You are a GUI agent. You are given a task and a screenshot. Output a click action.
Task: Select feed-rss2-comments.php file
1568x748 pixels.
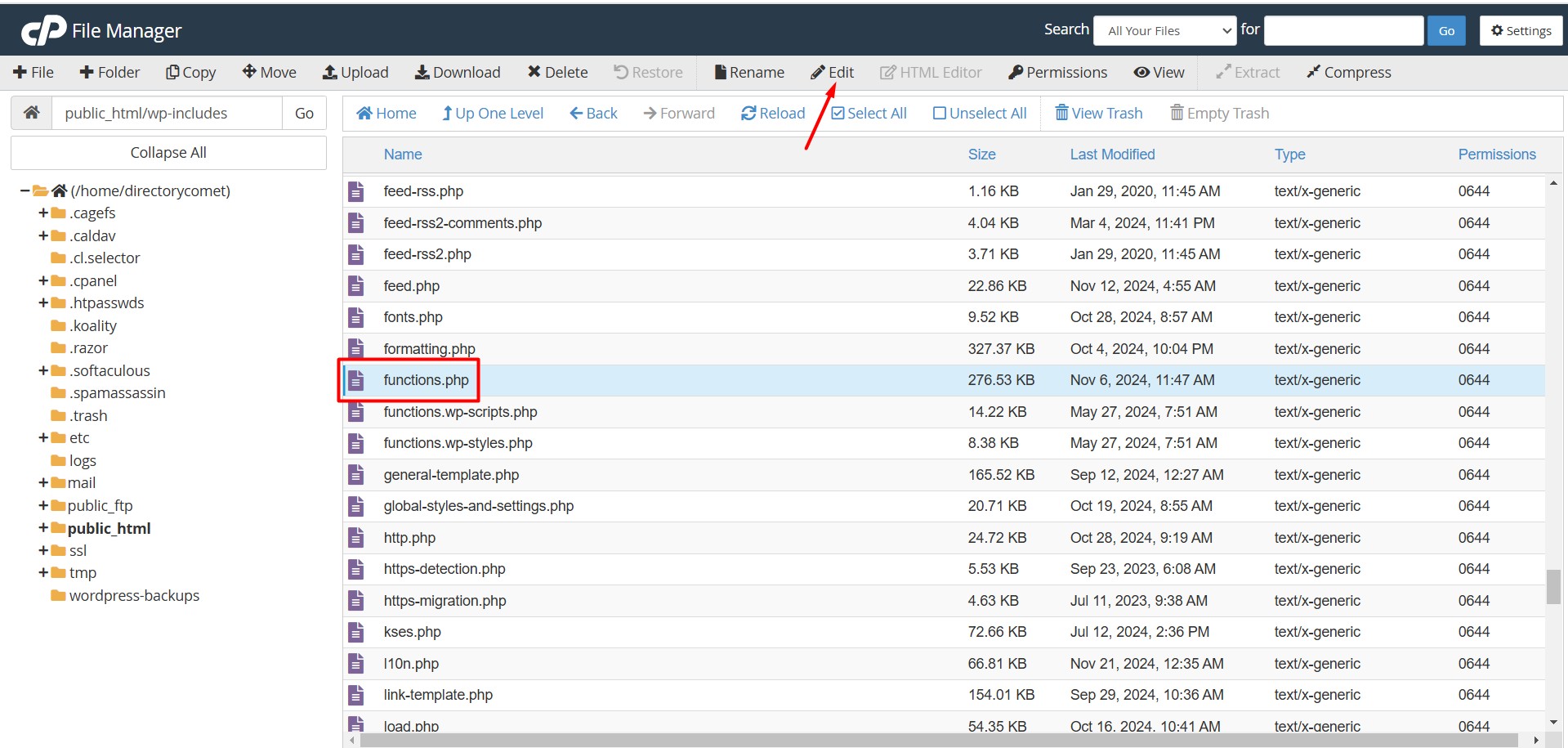[x=944, y=223]
